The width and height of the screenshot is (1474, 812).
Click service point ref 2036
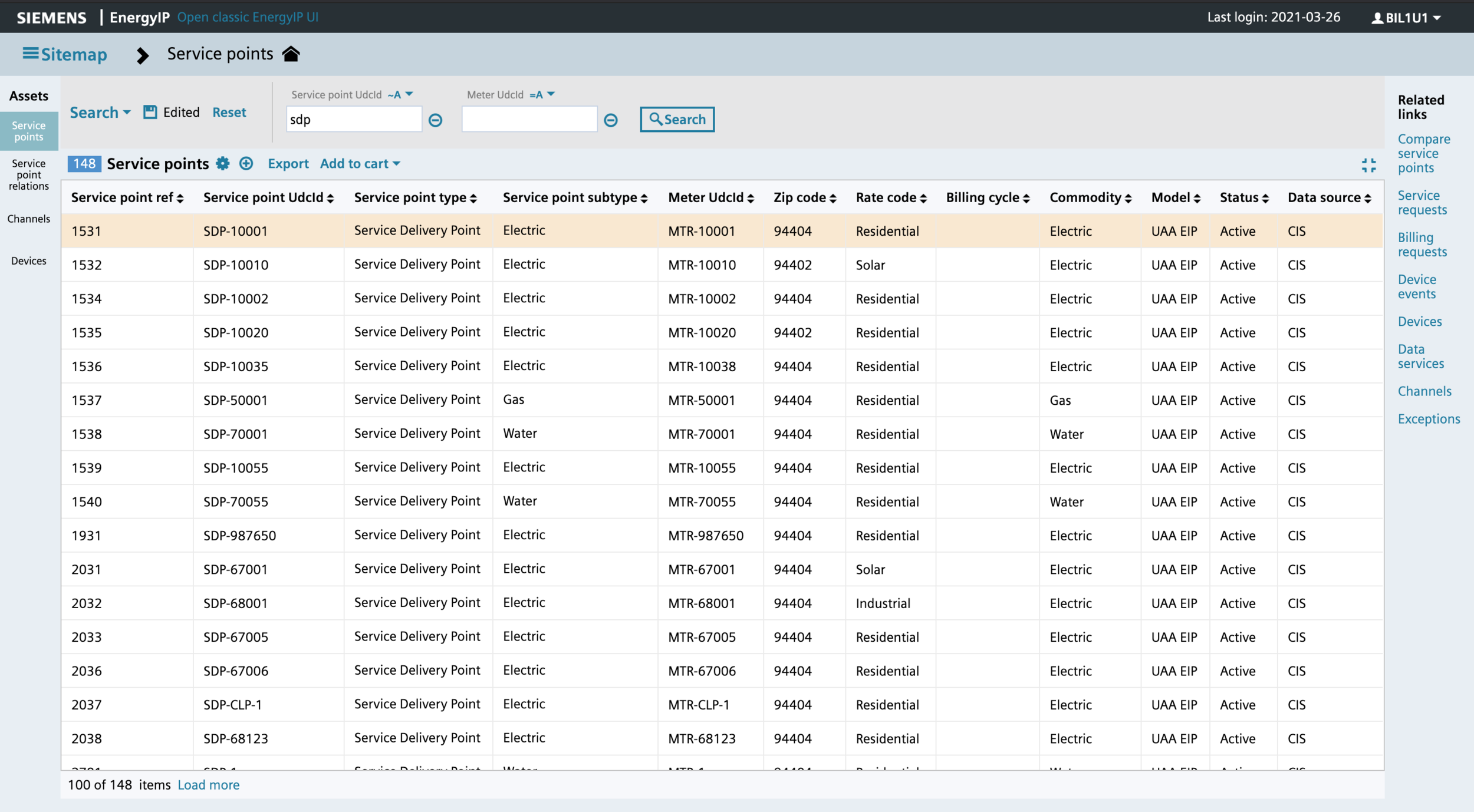coord(86,671)
